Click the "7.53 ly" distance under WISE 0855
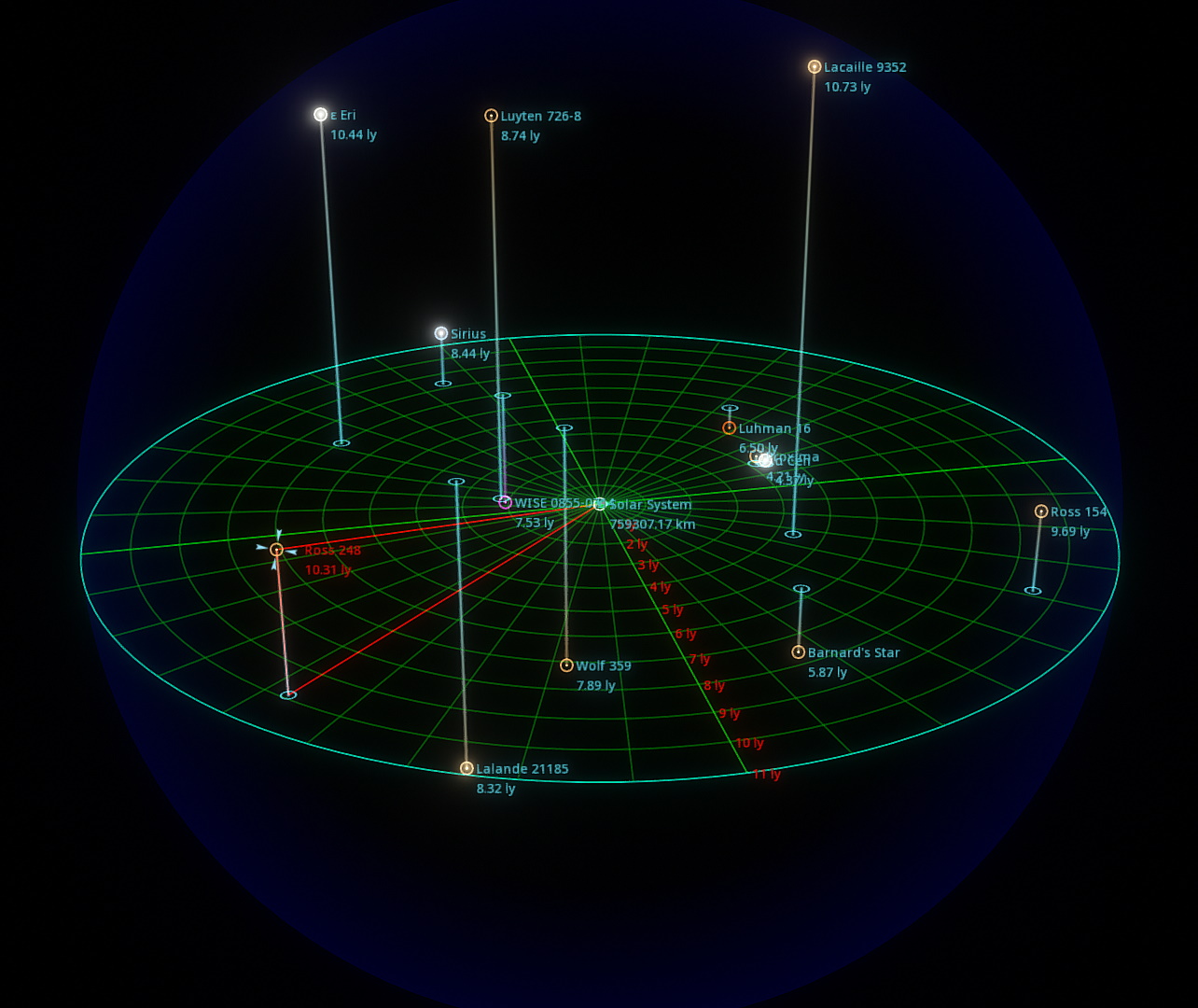 (x=535, y=523)
